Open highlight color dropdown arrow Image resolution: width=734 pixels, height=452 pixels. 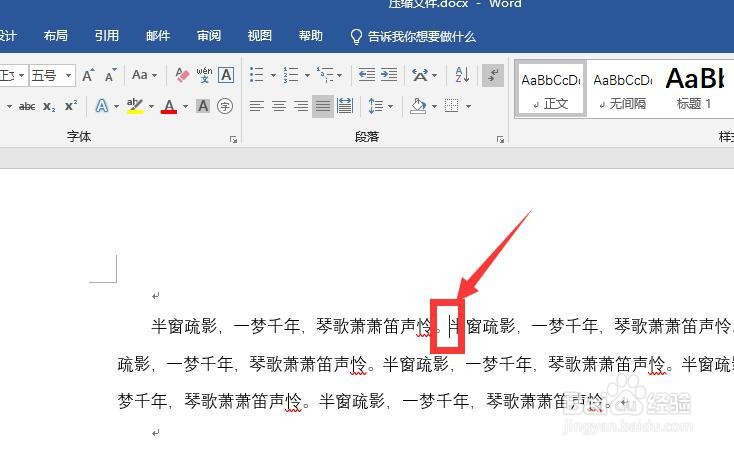pos(151,107)
